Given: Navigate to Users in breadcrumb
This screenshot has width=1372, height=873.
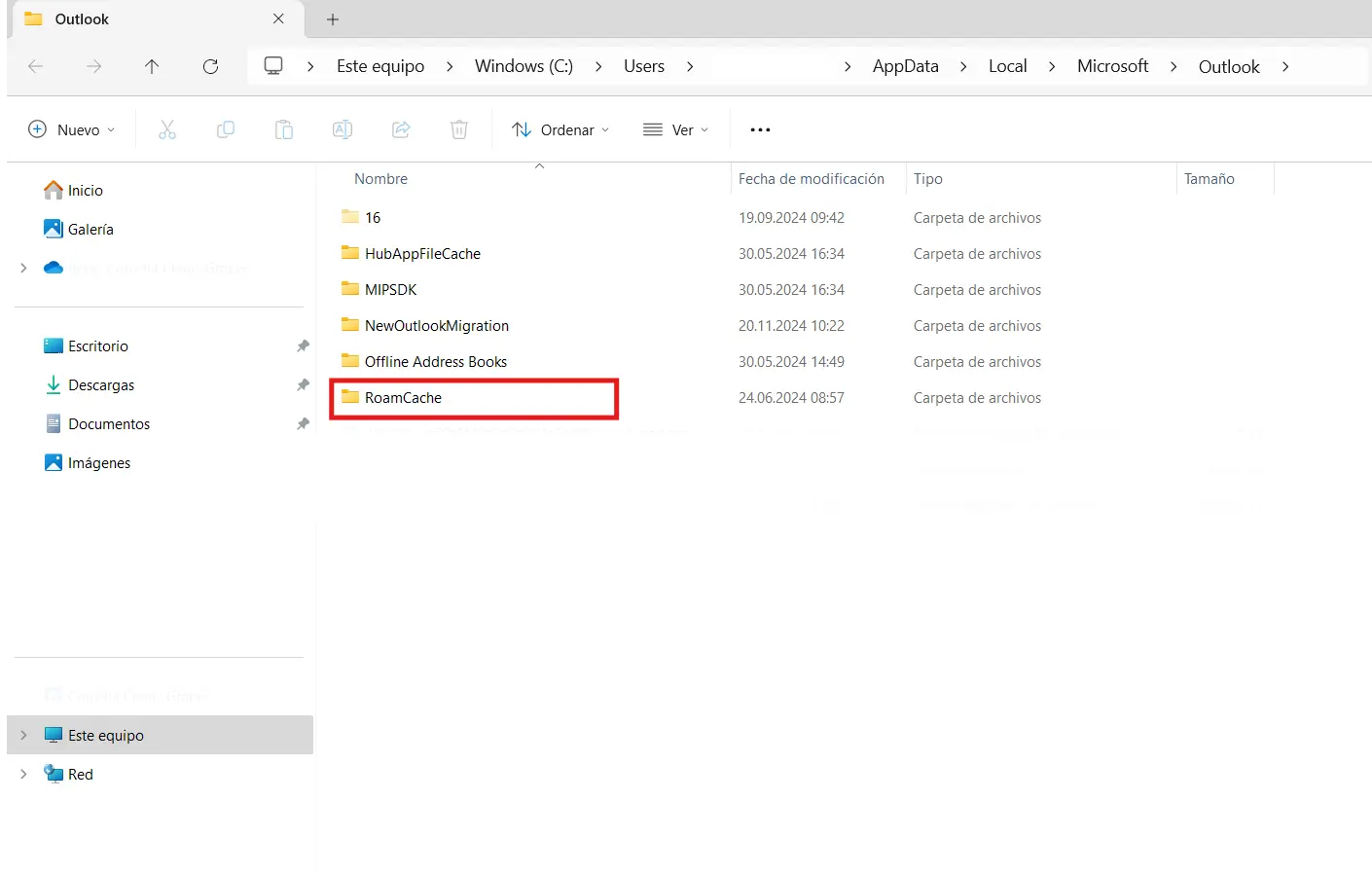Looking at the screenshot, I should click(644, 66).
